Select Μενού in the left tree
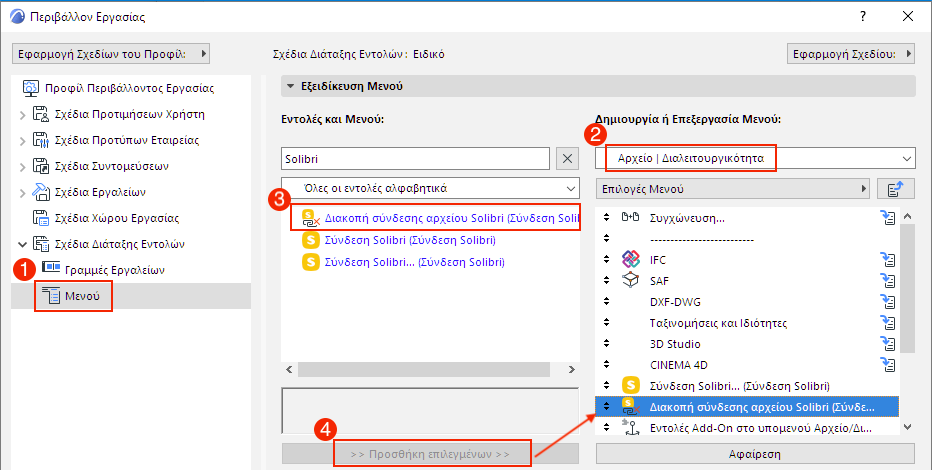 click(82, 296)
